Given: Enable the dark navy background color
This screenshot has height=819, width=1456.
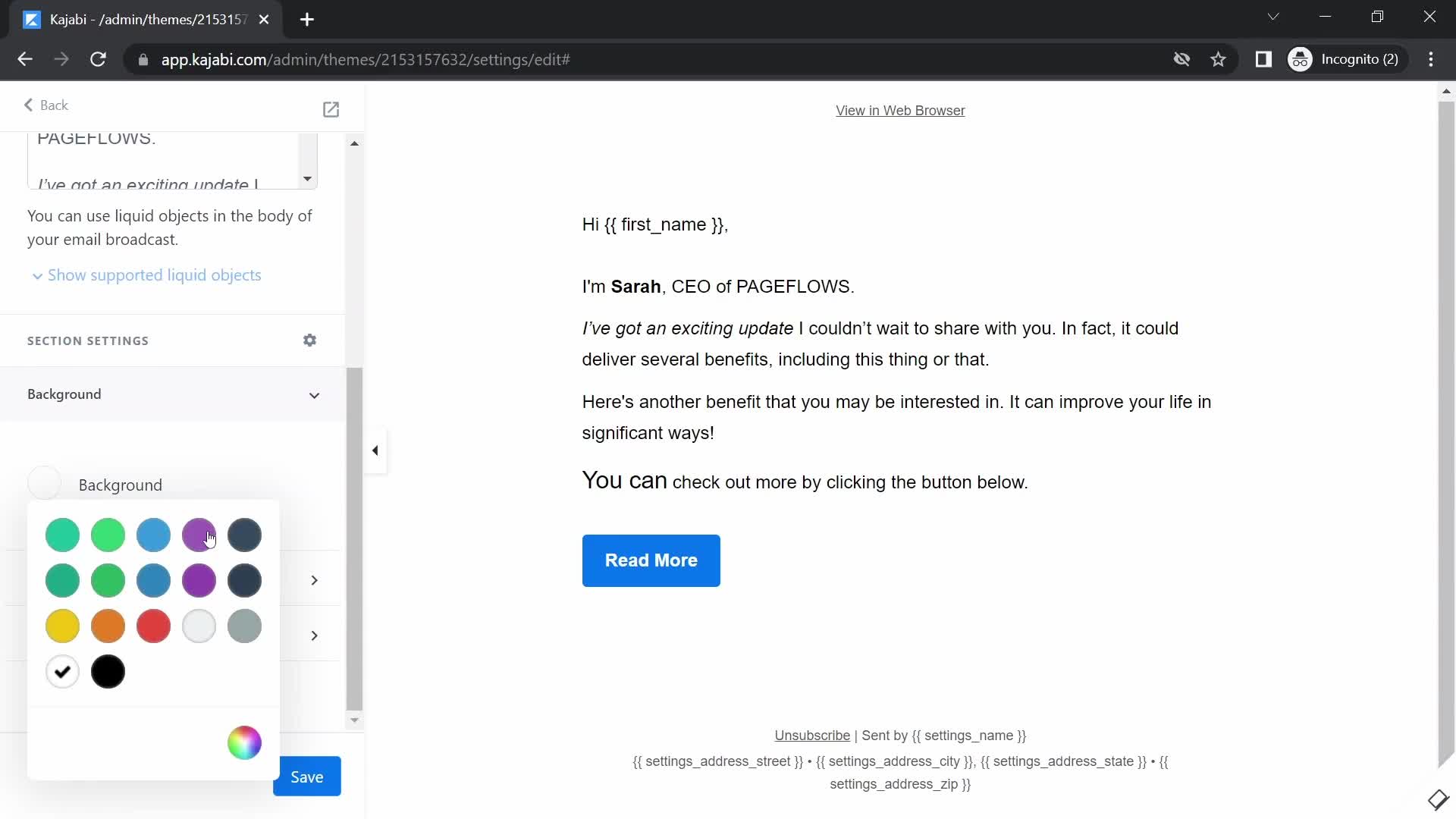Looking at the screenshot, I should tap(244, 580).
